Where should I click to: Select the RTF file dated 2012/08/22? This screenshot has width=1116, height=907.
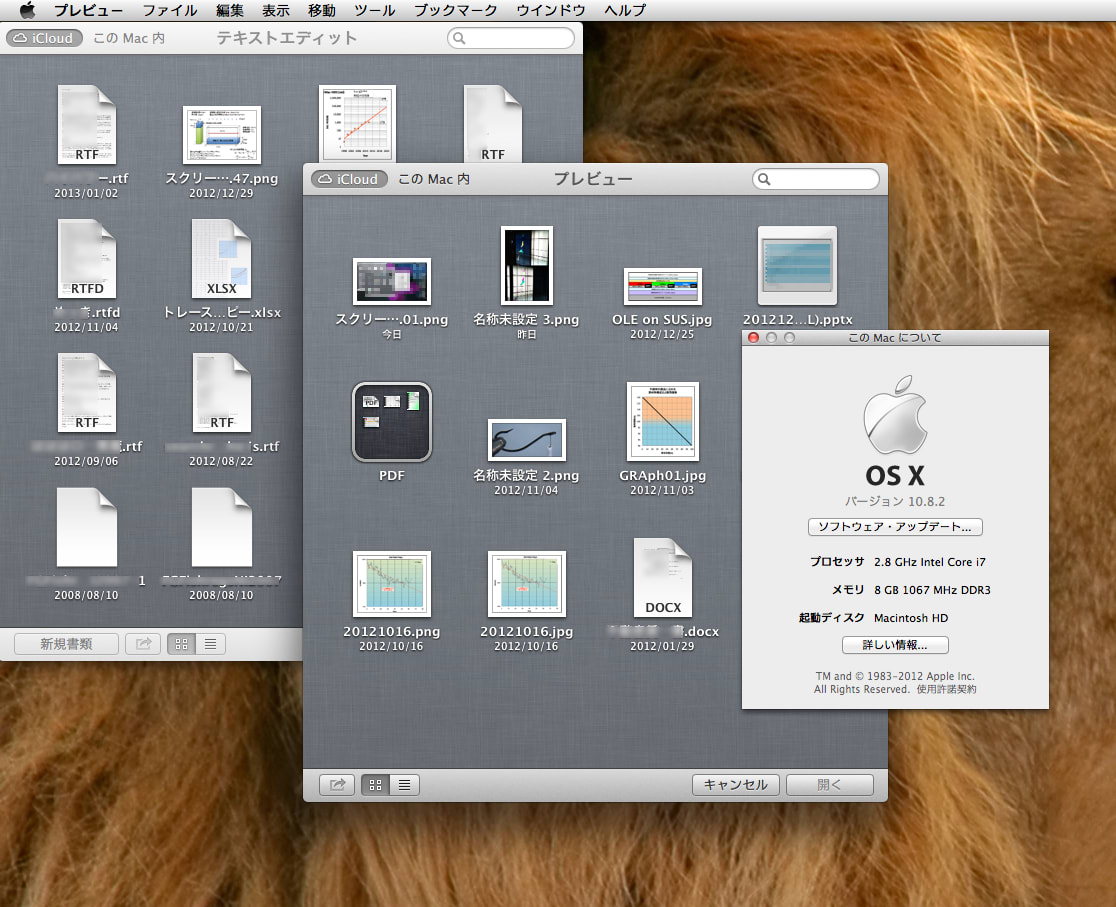pos(221,392)
